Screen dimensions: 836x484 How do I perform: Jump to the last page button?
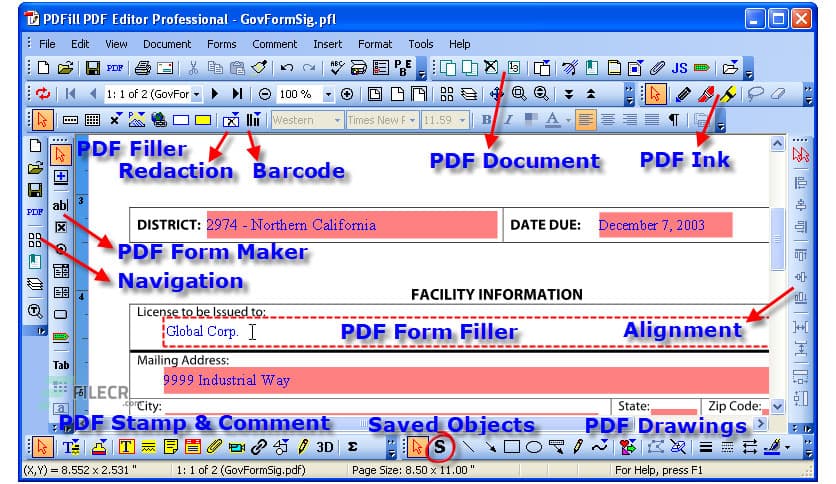[237, 94]
